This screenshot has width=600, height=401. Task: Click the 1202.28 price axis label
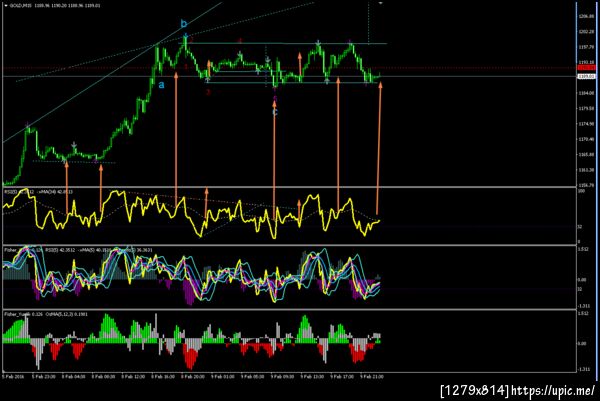pos(586,32)
